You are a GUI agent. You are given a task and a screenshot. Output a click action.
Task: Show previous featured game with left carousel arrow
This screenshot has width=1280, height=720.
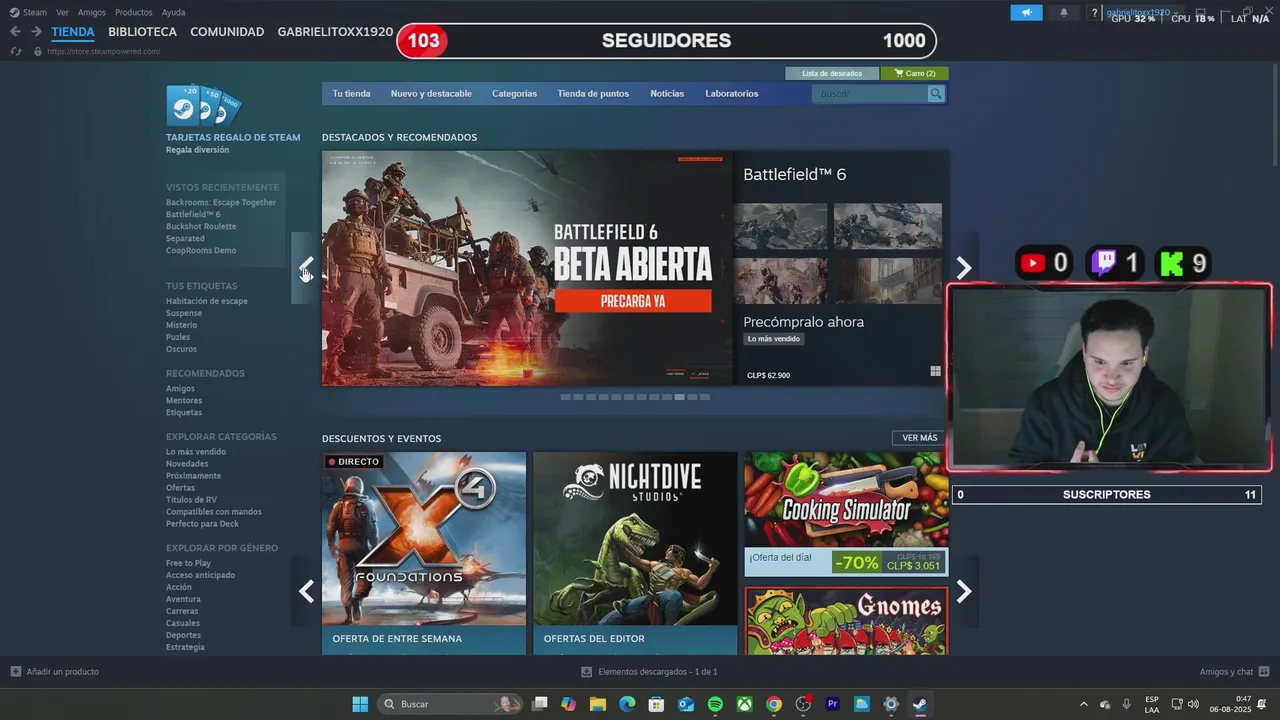(306, 268)
